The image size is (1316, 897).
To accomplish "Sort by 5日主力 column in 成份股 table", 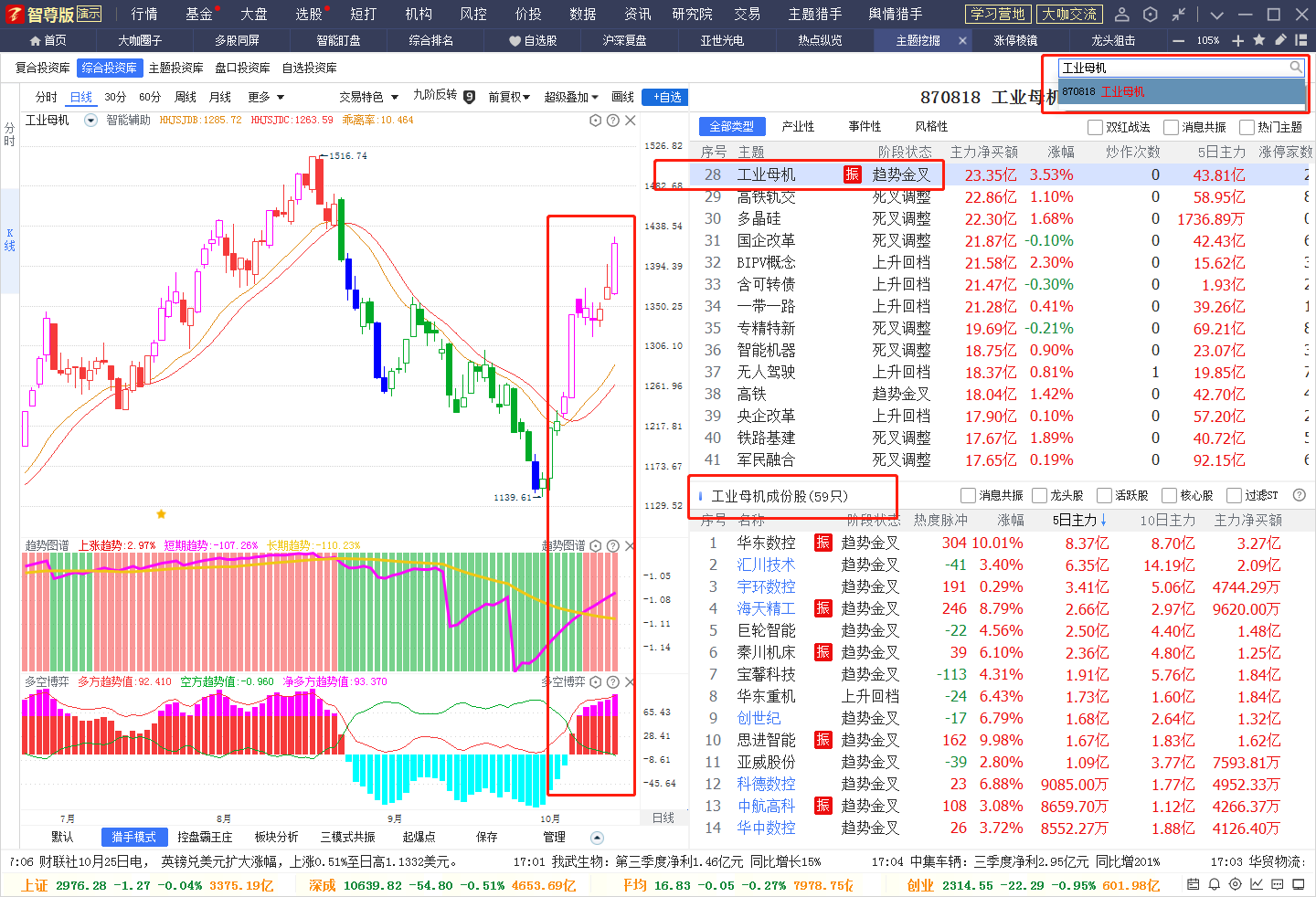I will point(1079,520).
